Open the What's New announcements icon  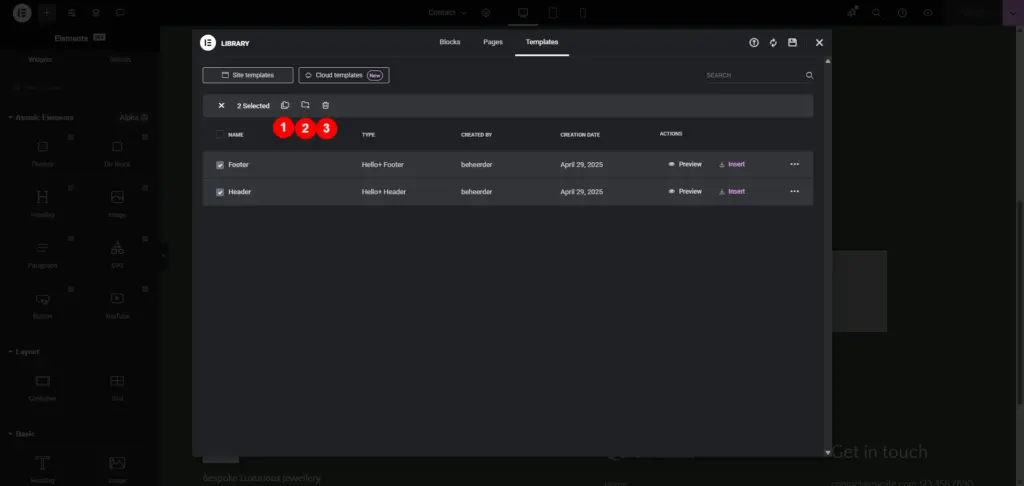pos(852,12)
